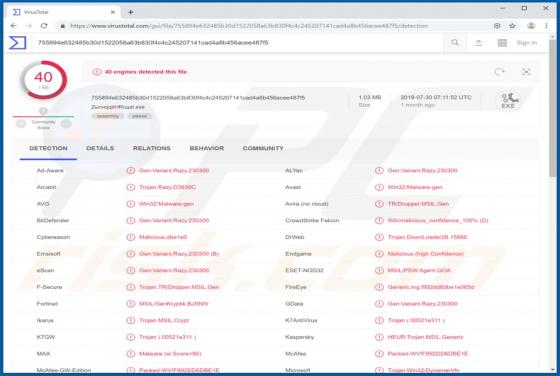Click the peexe tag
Viewport: 560px width, 376px height.
pyautogui.click(x=140, y=116)
